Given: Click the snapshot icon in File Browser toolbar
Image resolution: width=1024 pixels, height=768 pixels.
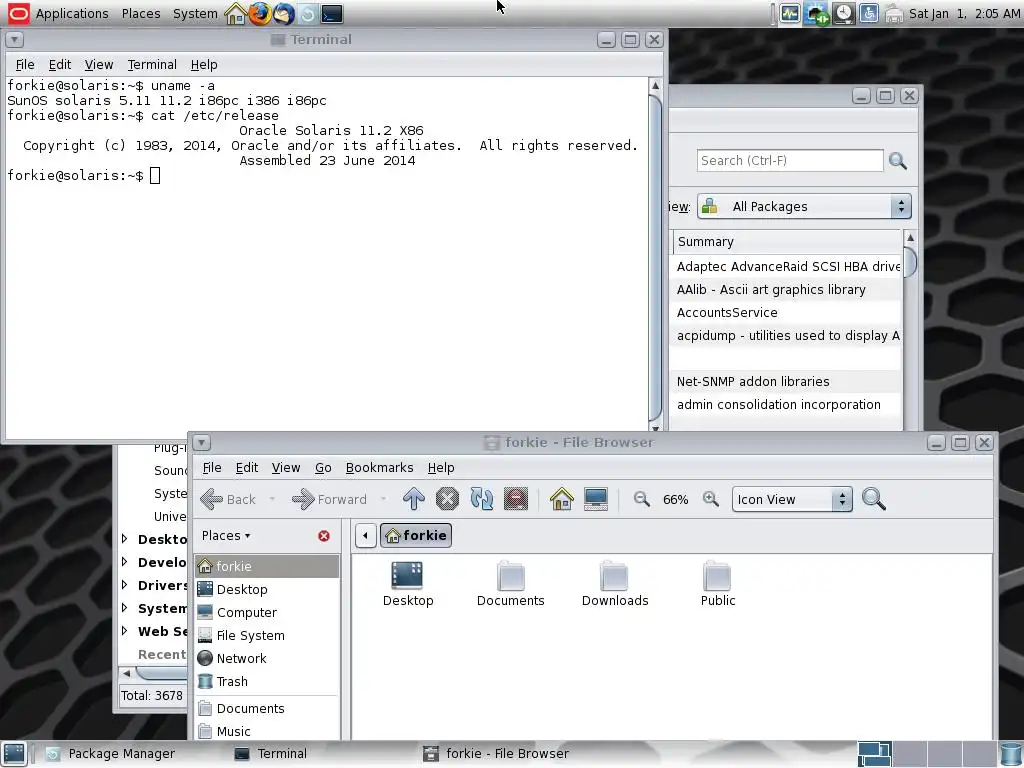Looking at the screenshot, I should [516, 499].
